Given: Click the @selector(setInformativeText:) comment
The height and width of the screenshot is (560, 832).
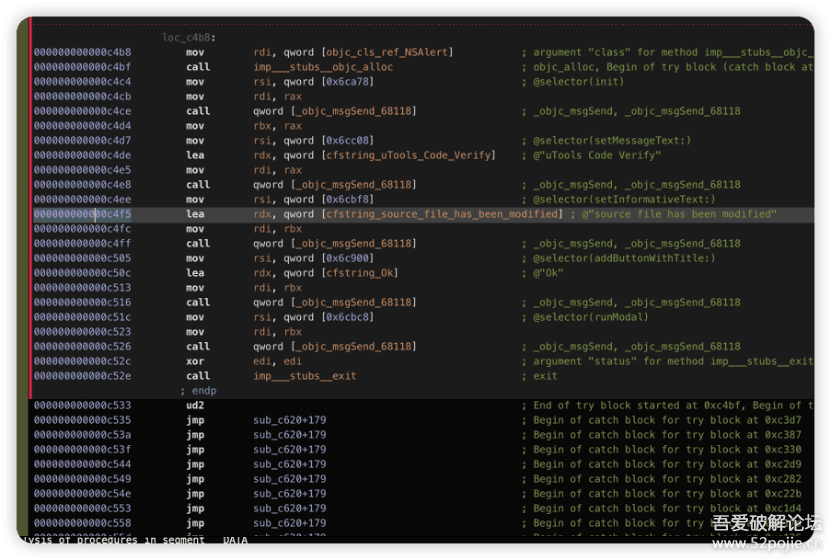Looking at the screenshot, I should (x=624, y=200).
